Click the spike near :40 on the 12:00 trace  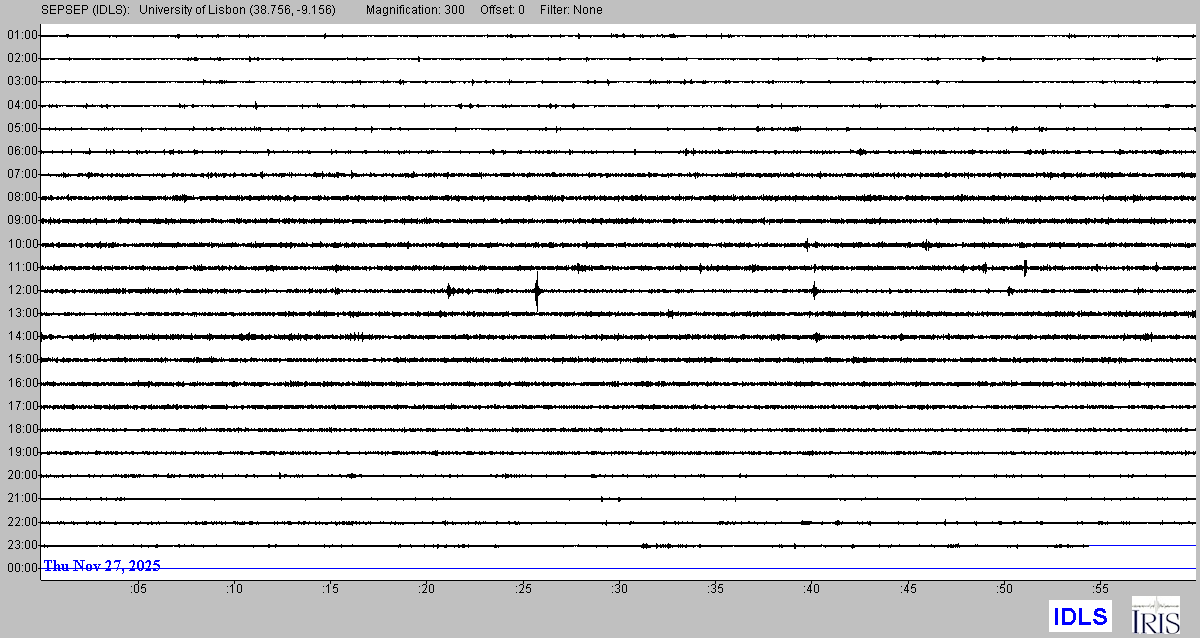pyautogui.click(x=814, y=291)
